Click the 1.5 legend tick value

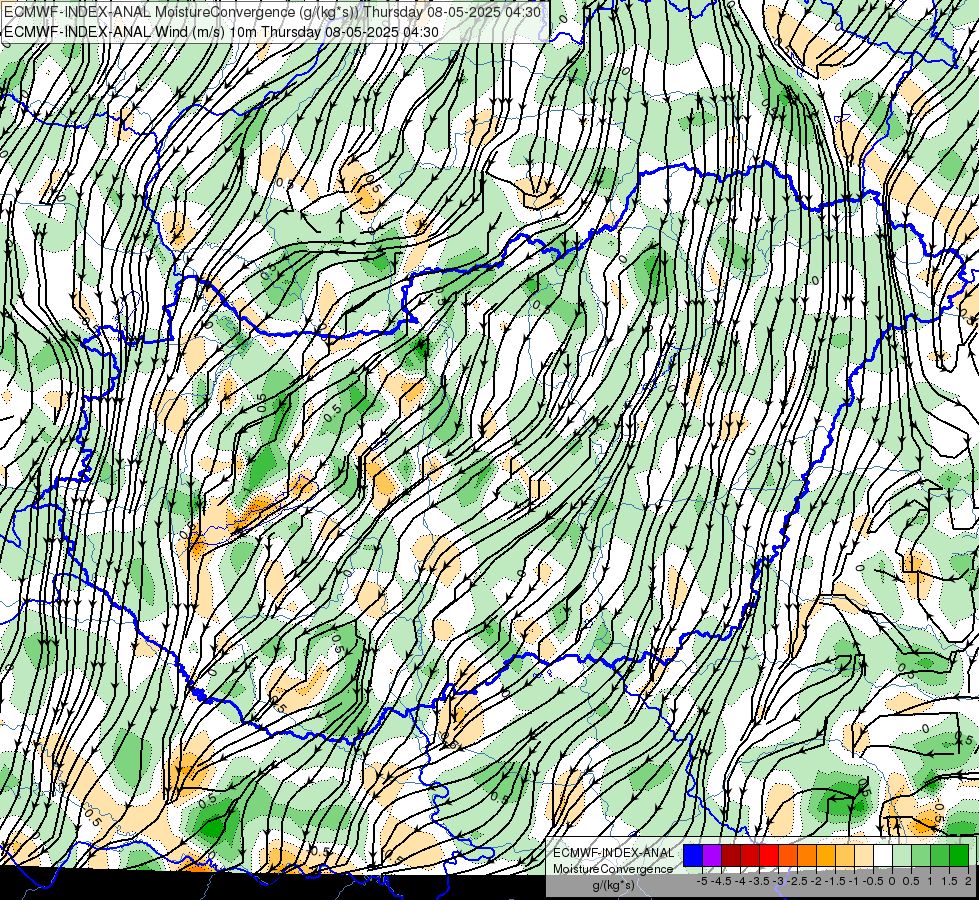tap(950, 881)
